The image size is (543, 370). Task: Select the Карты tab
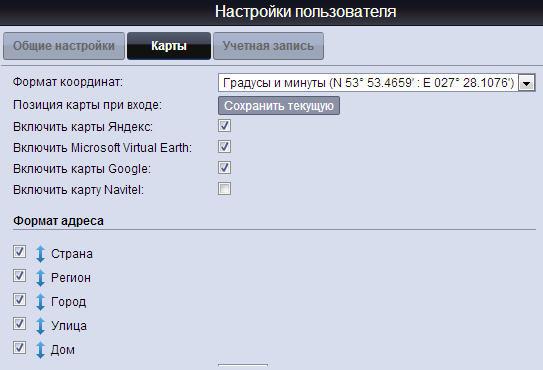169,46
